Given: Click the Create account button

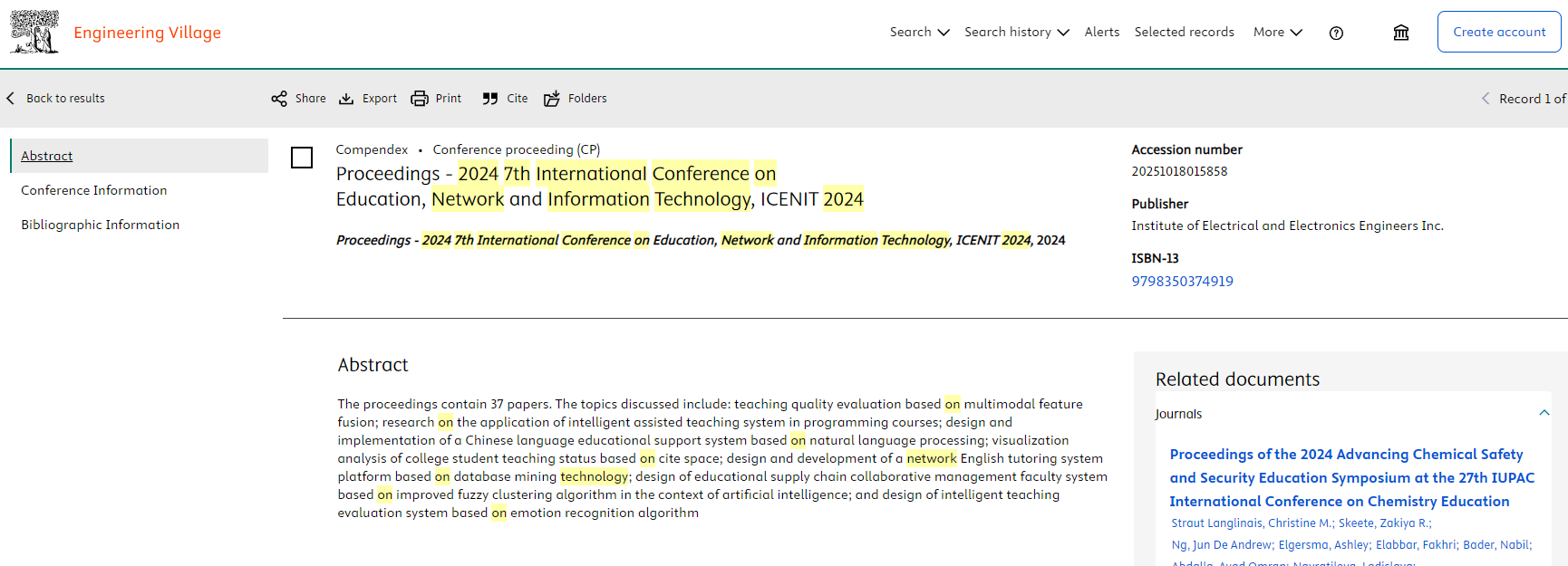Looking at the screenshot, I should [x=1499, y=32].
